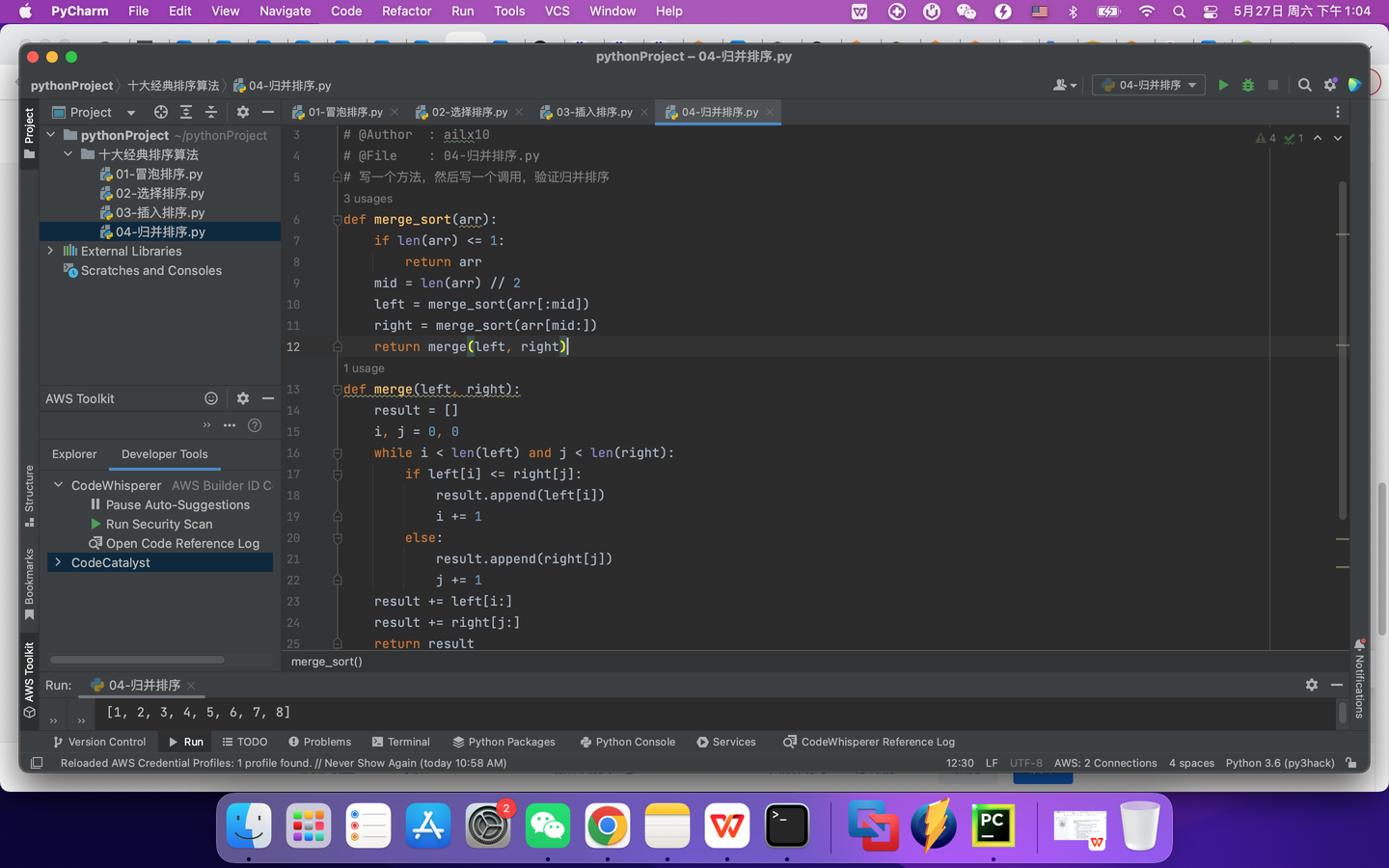
Task: Click the horizontal scrollbar in AWS Toolkit panel
Action: pyautogui.click(x=137, y=660)
